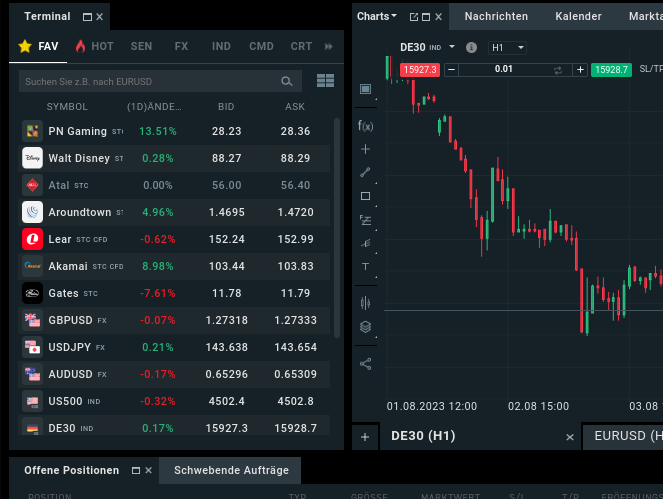Viewport: 663px width, 499px height.
Task: Click the Aroundtown logo icon
Action: pos(33,212)
